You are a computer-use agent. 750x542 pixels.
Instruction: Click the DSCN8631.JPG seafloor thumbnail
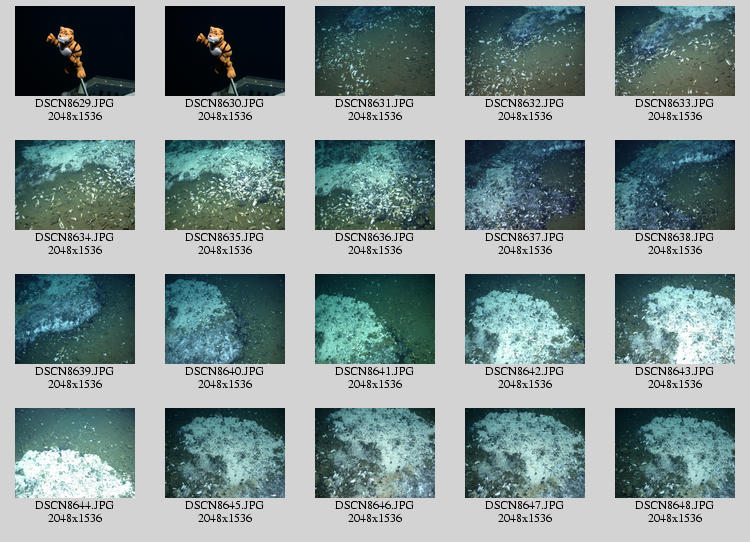pos(375,51)
